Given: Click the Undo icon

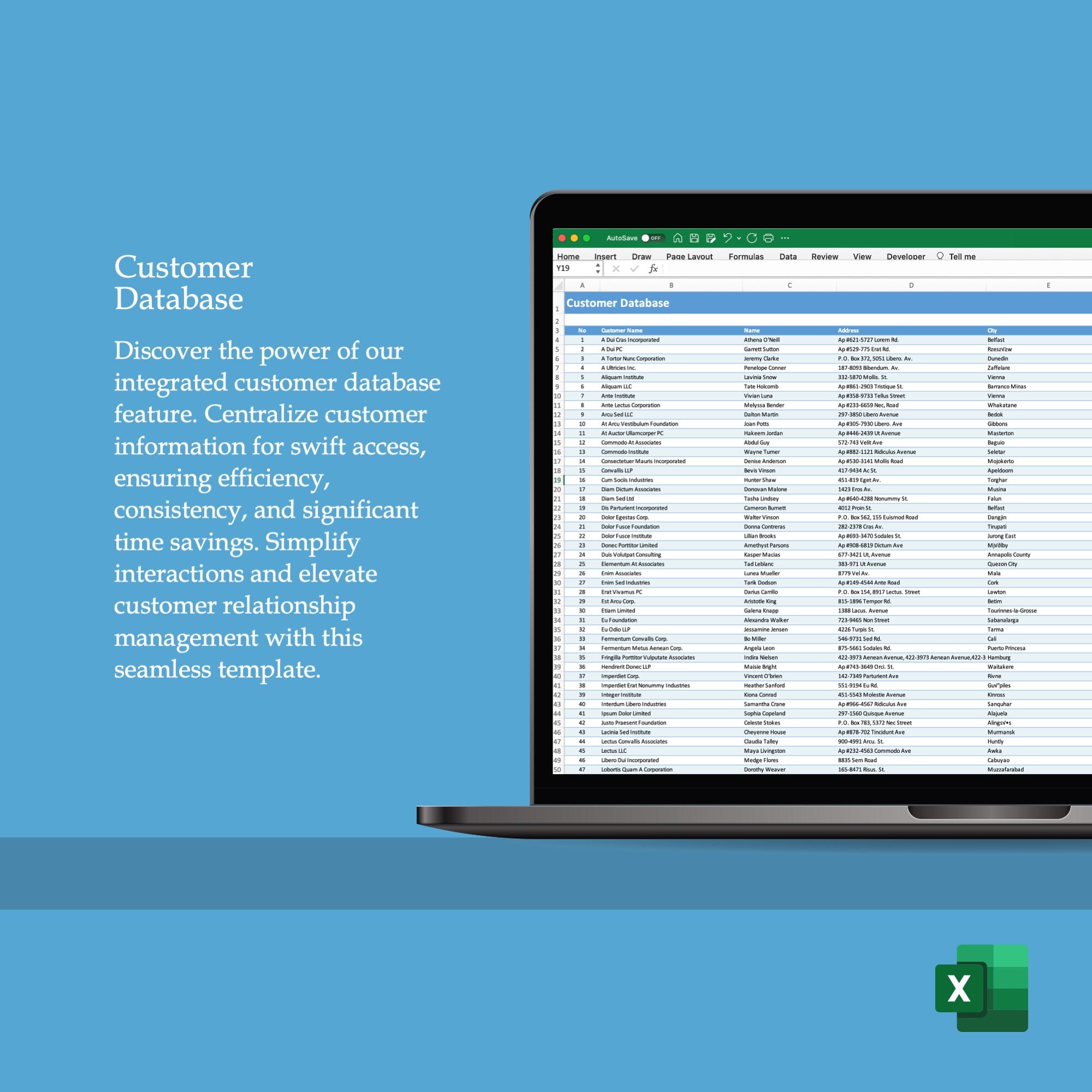Looking at the screenshot, I should (728, 238).
